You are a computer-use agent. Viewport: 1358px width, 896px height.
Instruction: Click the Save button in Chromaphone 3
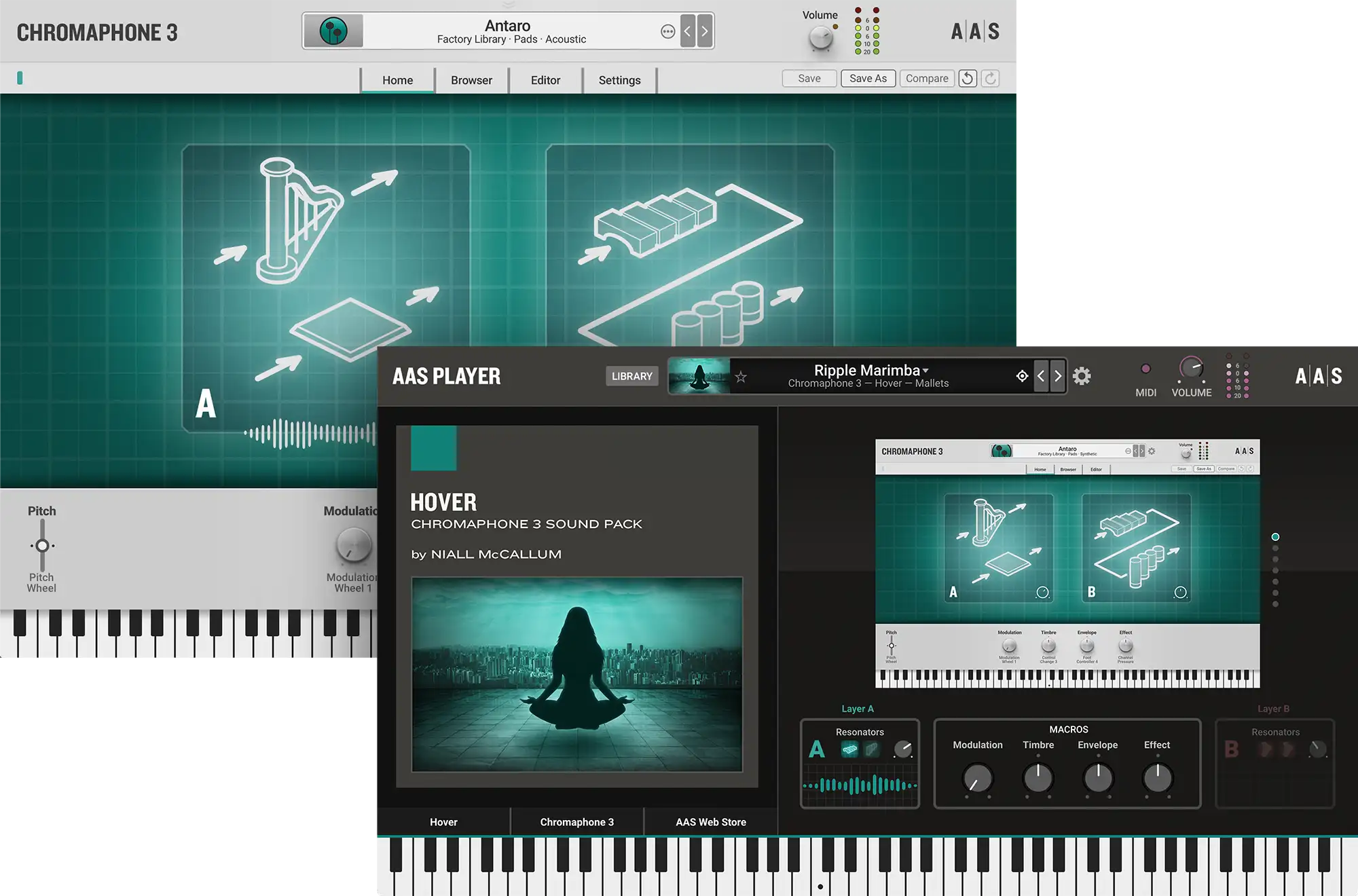809,79
